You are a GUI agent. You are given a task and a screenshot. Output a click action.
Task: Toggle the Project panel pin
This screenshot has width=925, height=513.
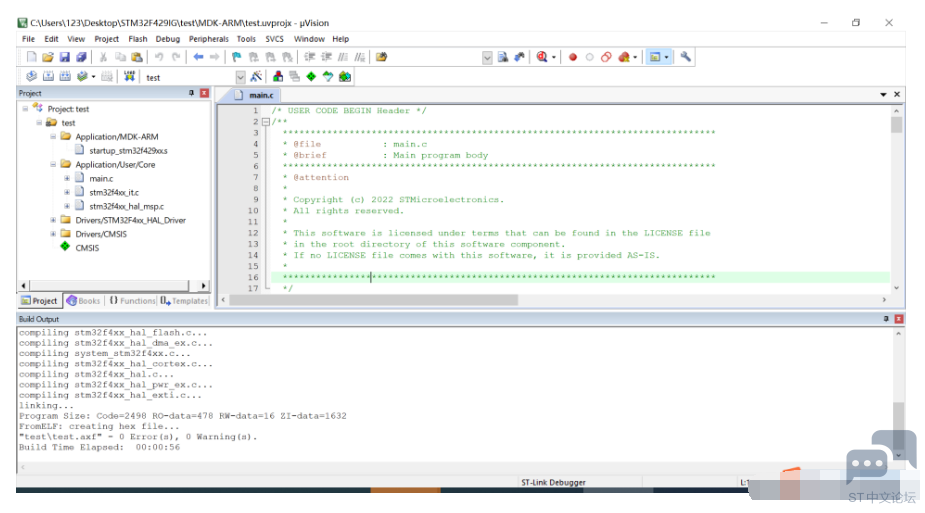(191, 93)
